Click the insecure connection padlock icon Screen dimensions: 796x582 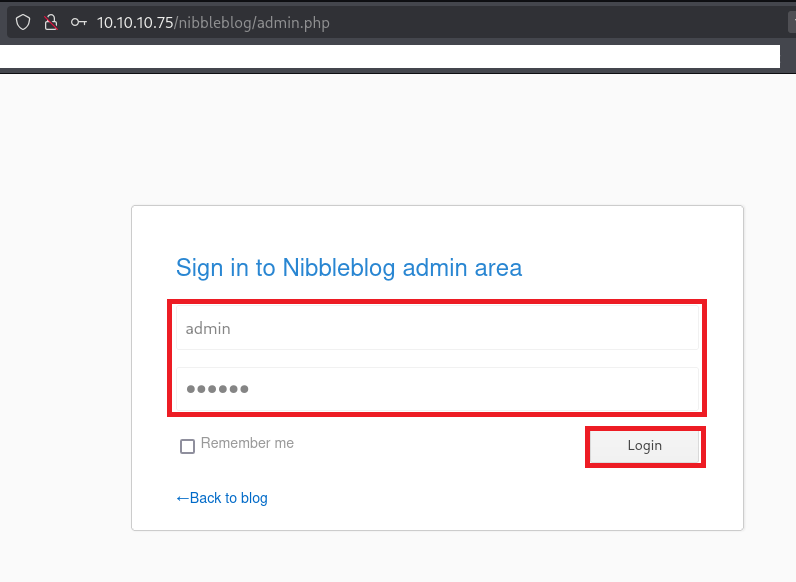[x=51, y=23]
